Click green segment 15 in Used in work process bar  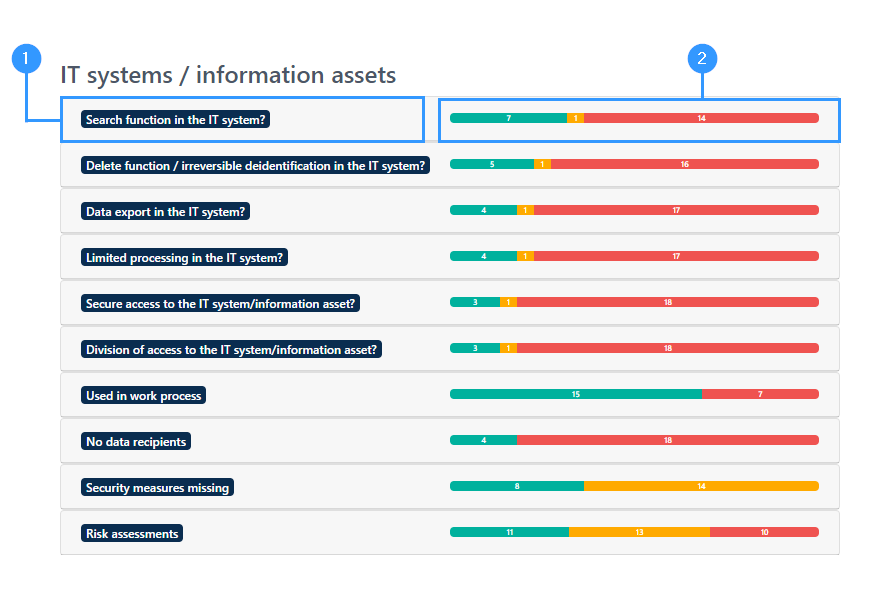(576, 395)
